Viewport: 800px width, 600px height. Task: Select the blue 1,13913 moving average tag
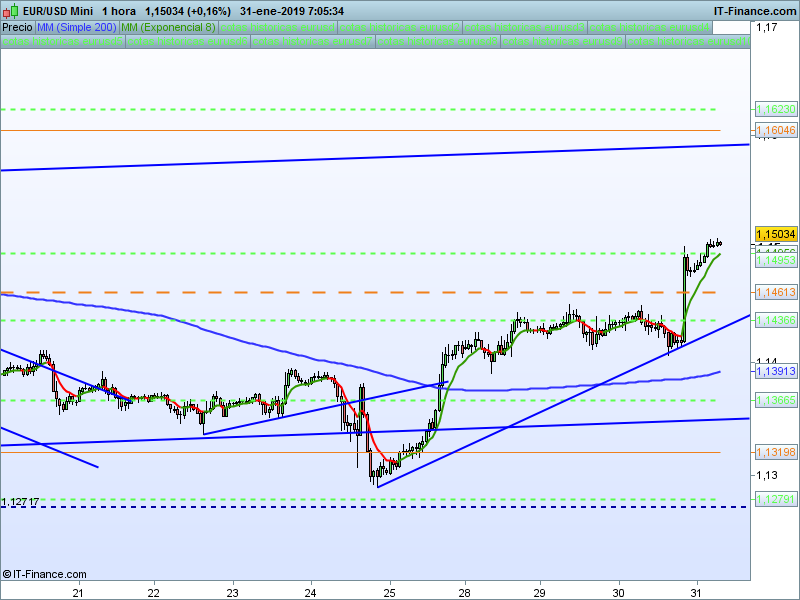(x=775, y=371)
